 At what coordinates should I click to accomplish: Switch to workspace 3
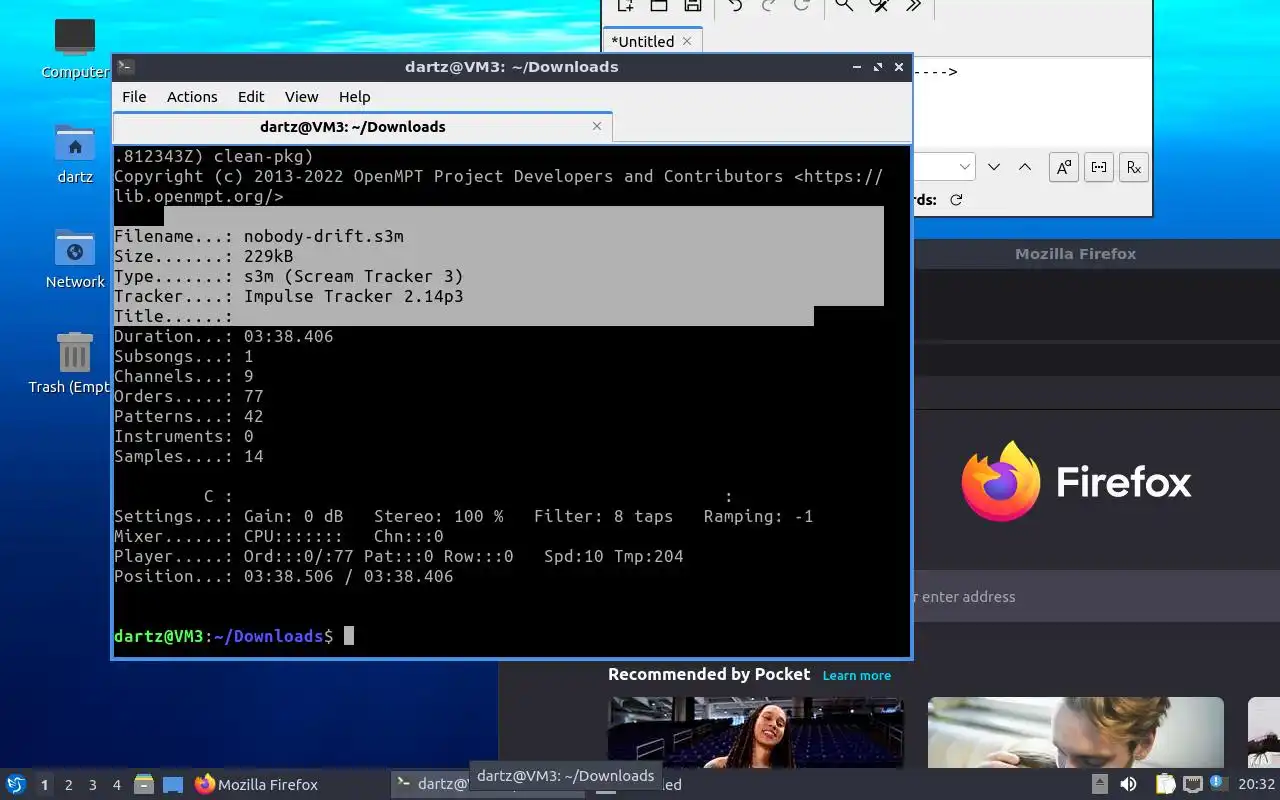point(92,785)
